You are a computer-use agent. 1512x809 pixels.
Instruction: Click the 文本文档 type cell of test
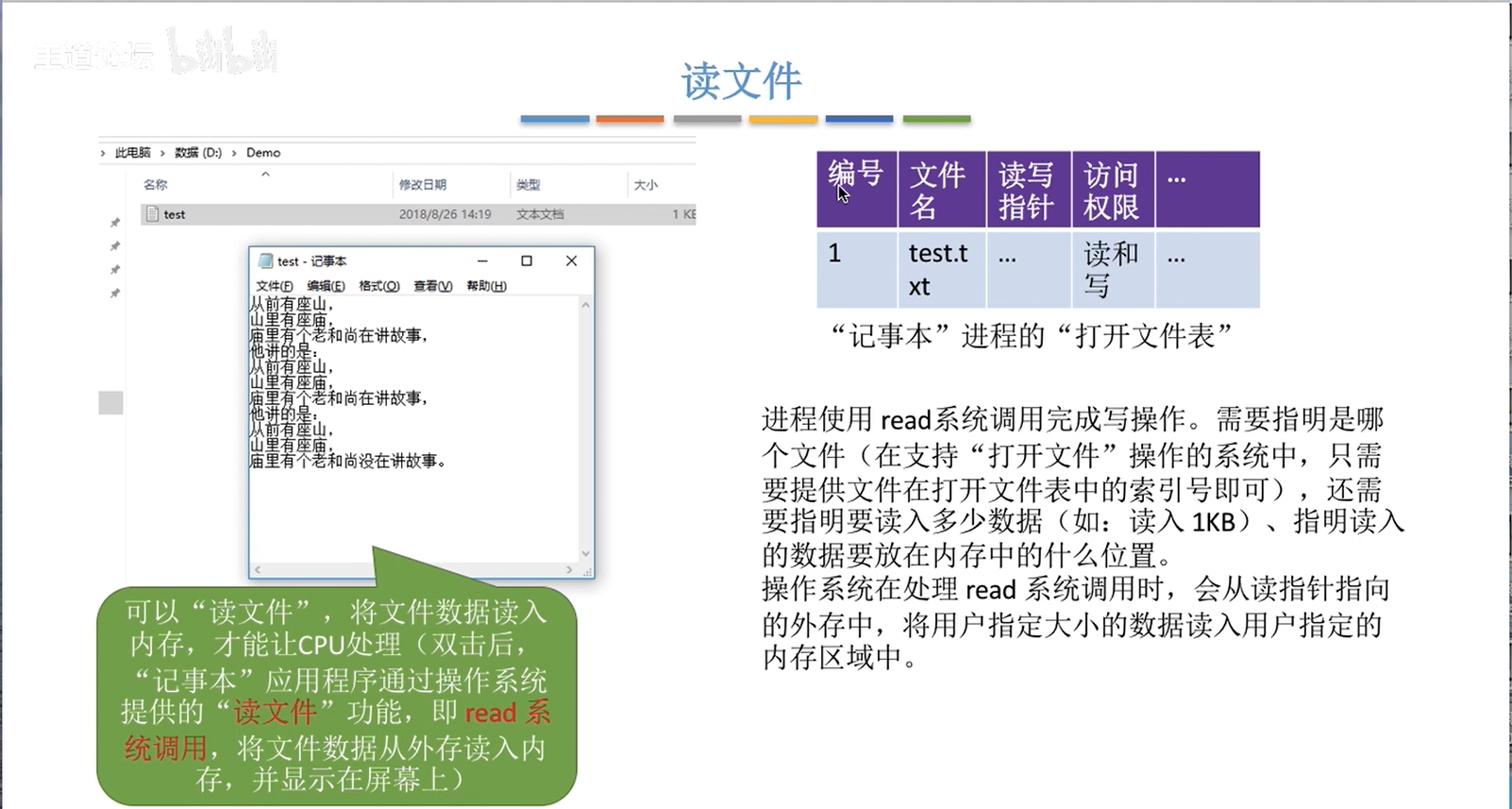click(x=540, y=214)
